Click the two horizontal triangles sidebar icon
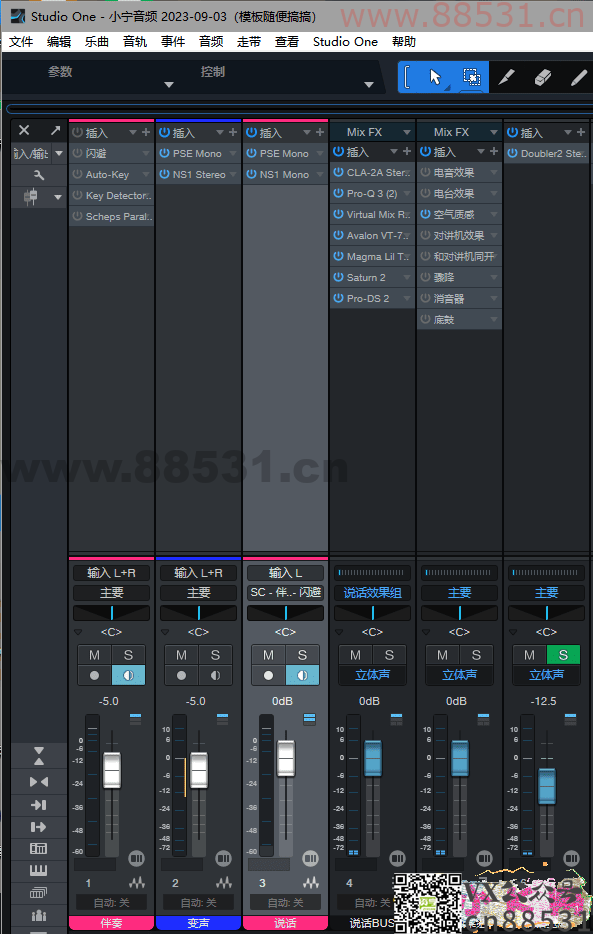 pos(39,782)
